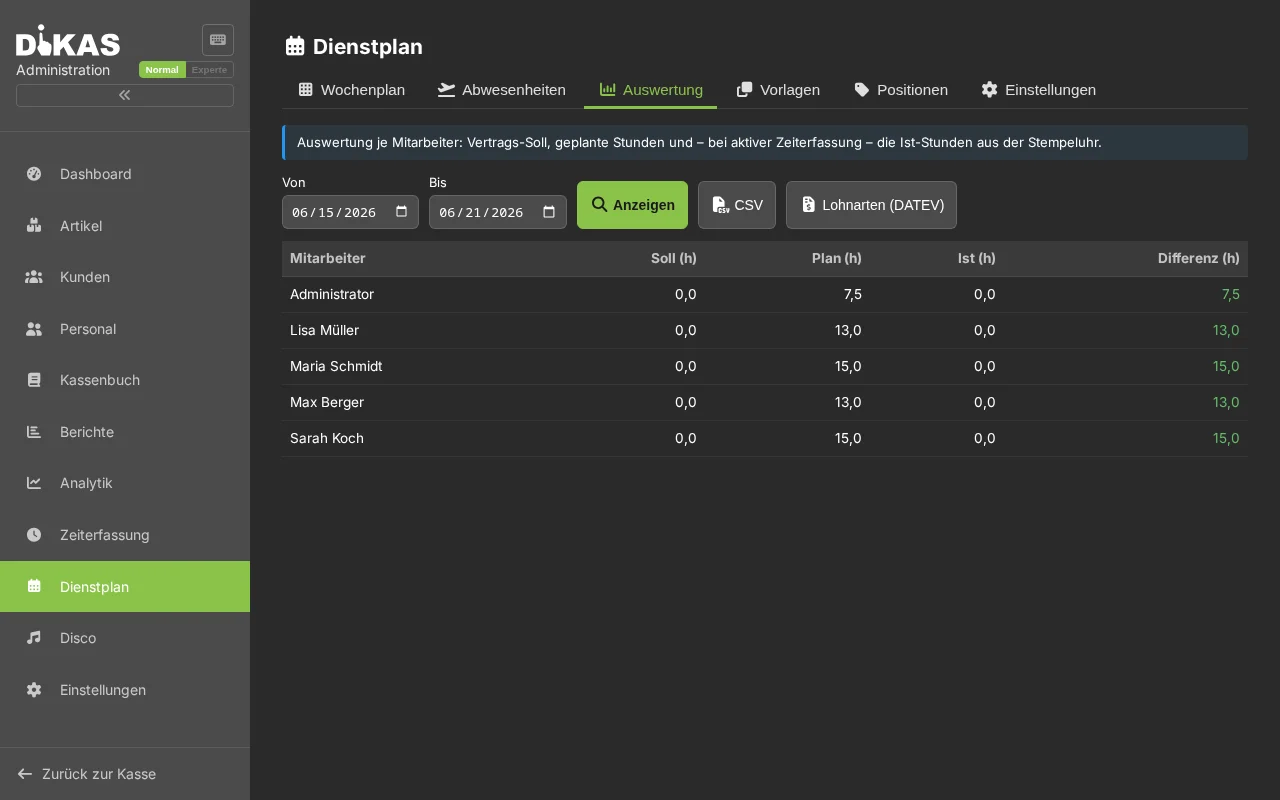This screenshot has height=800, width=1280.
Task: Click the Disco music note icon
Action: pyautogui.click(x=34, y=638)
